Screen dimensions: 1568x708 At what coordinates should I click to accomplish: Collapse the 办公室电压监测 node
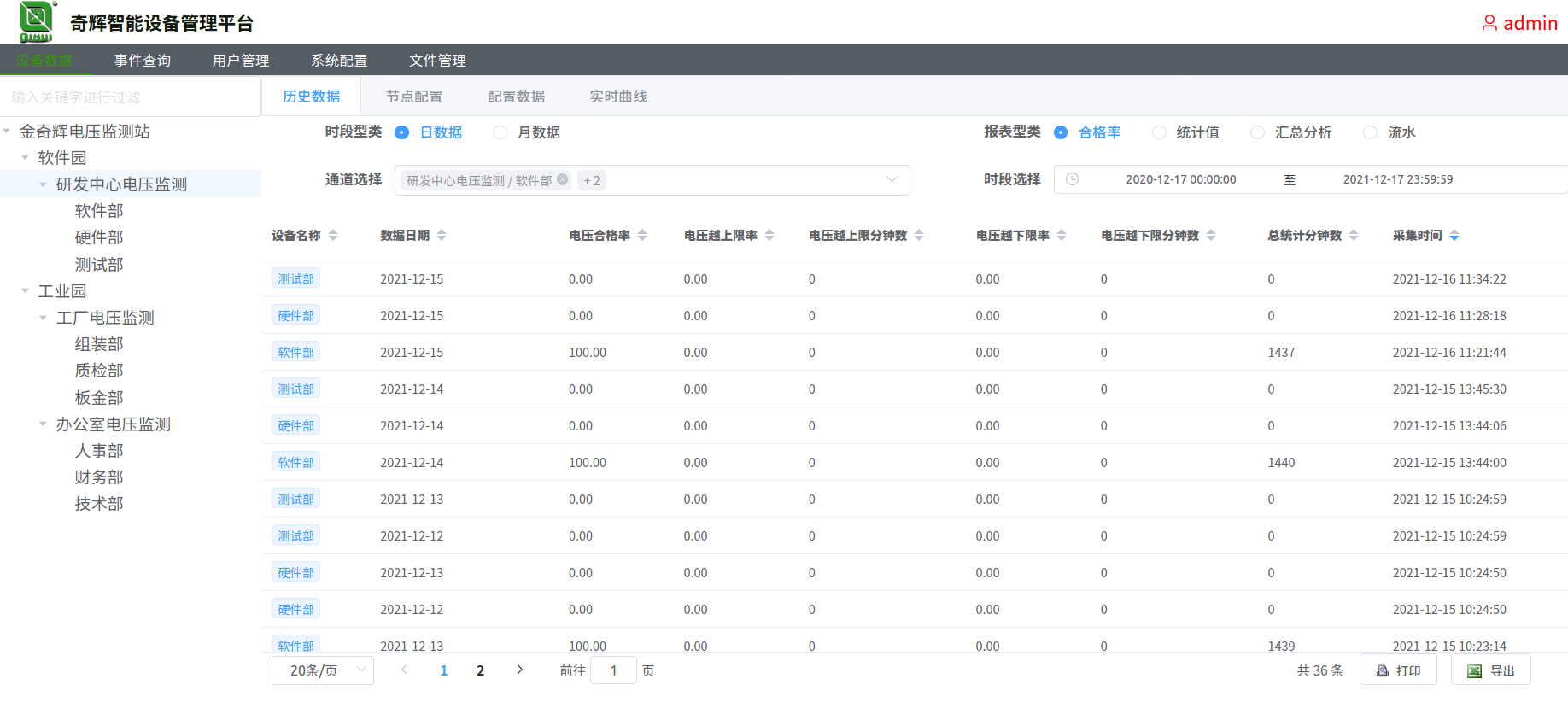[43, 424]
